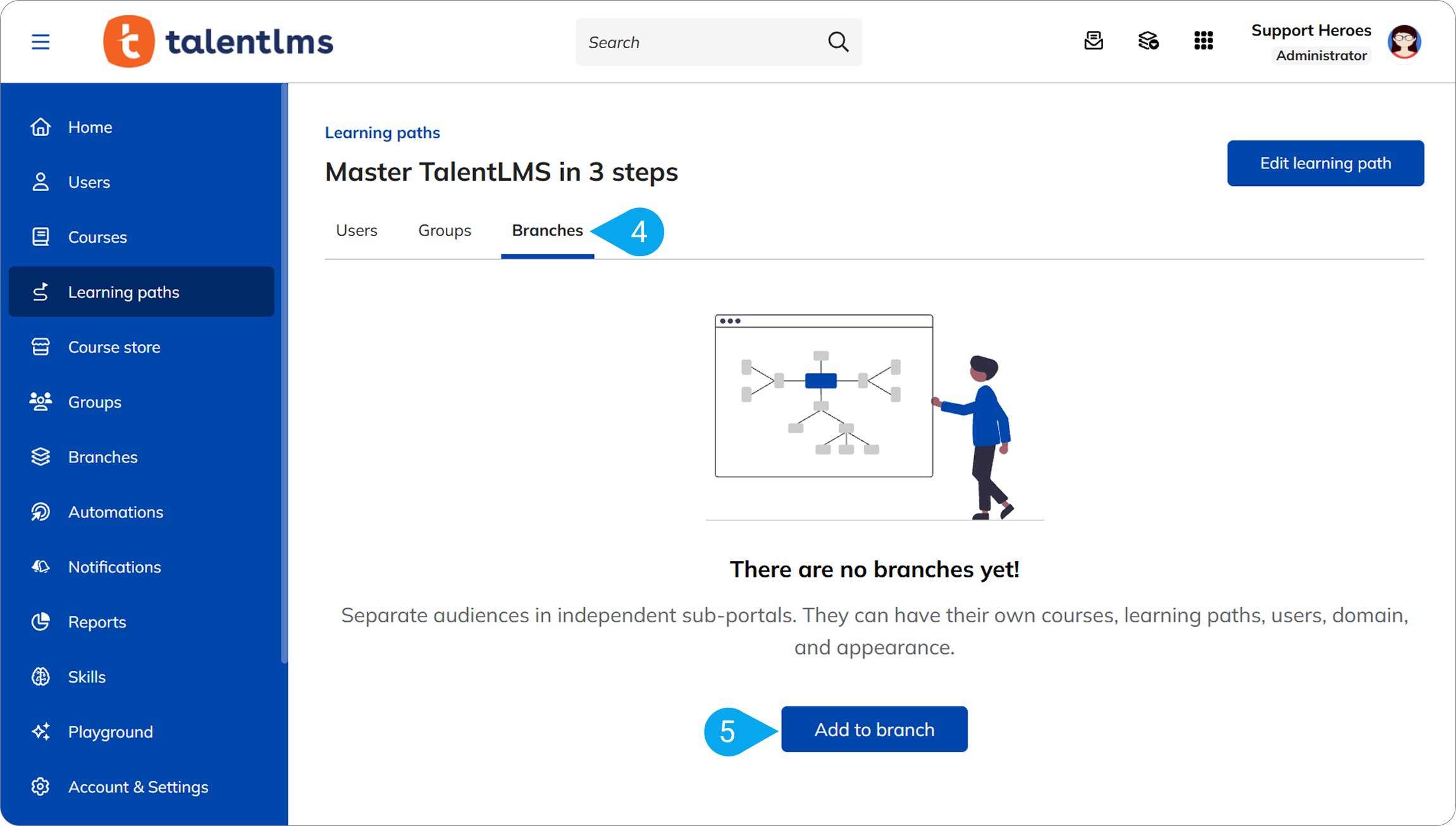Viewport: 1456px width, 826px height.
Task: Open the course catalog icon in header
Action: point(1148,41)
